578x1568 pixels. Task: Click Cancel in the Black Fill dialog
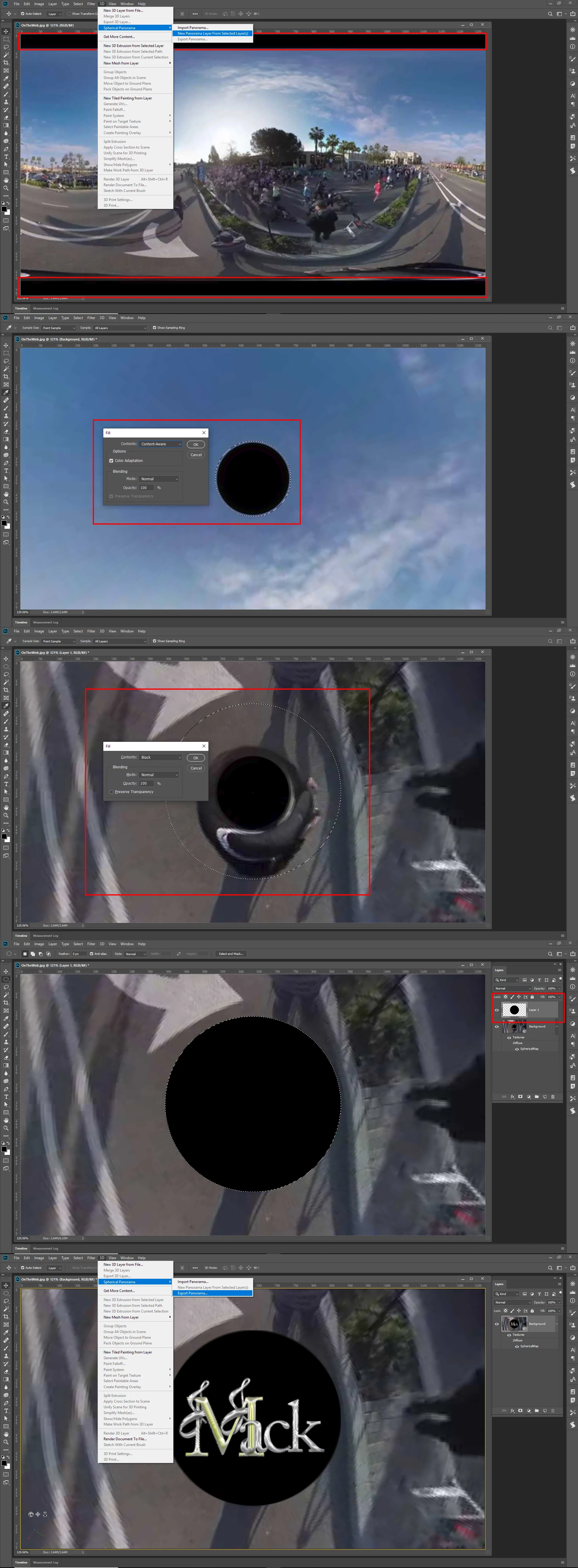click(x=196, y=768)
